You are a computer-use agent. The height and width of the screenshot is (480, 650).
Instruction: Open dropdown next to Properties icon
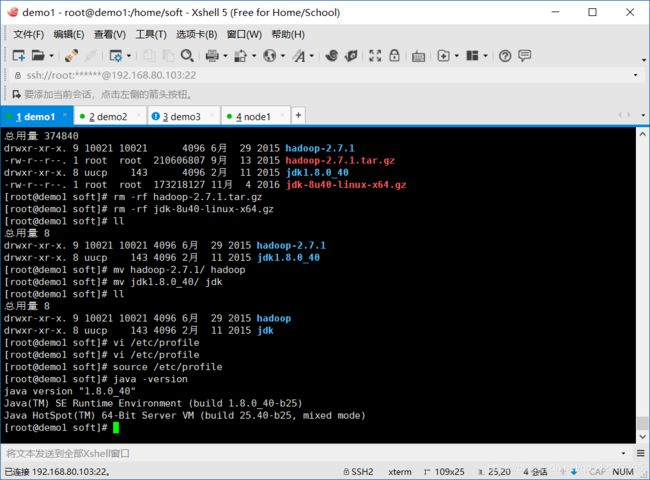tap(129, 56)
